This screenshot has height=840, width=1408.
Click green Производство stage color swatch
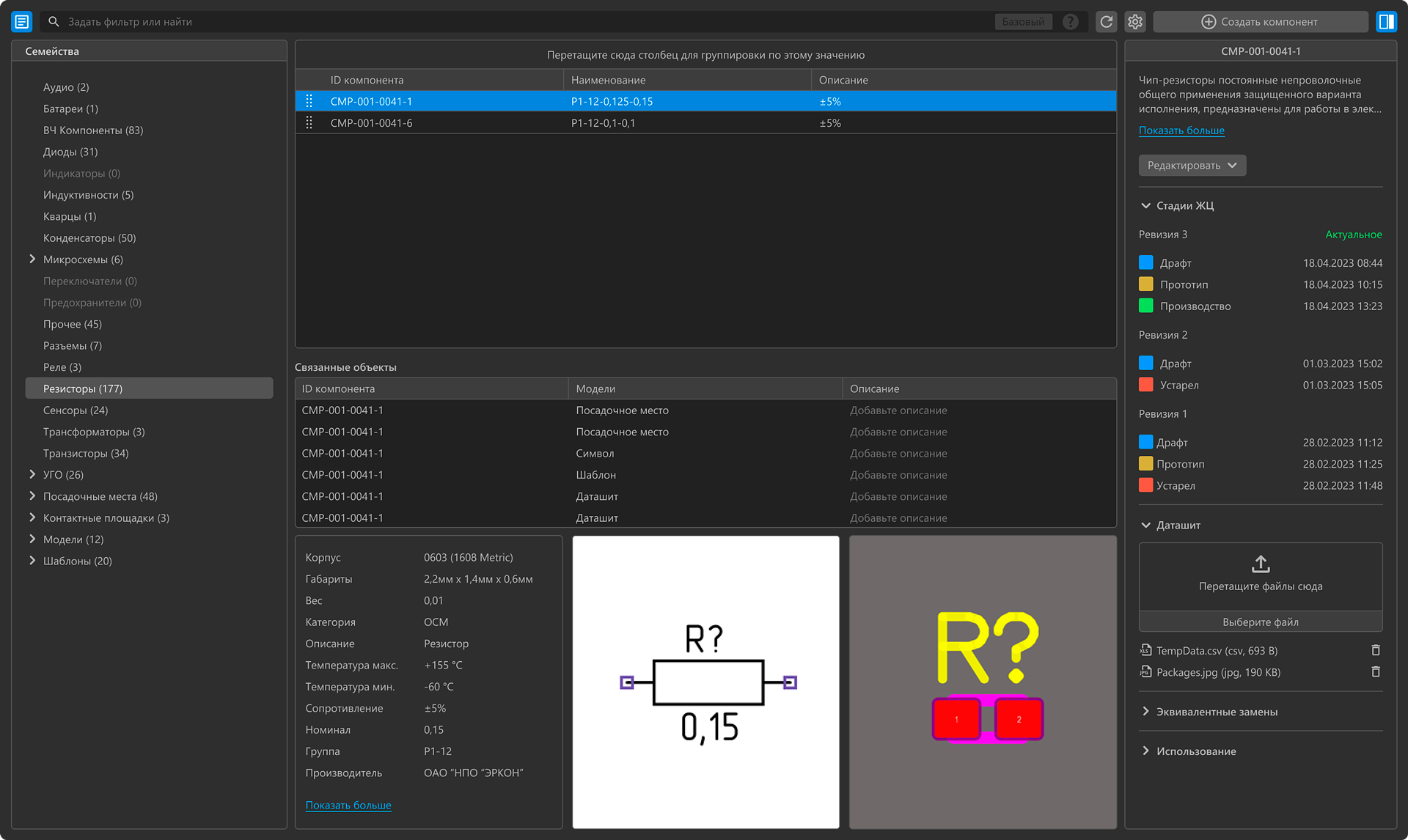(x=1145, y=306)
